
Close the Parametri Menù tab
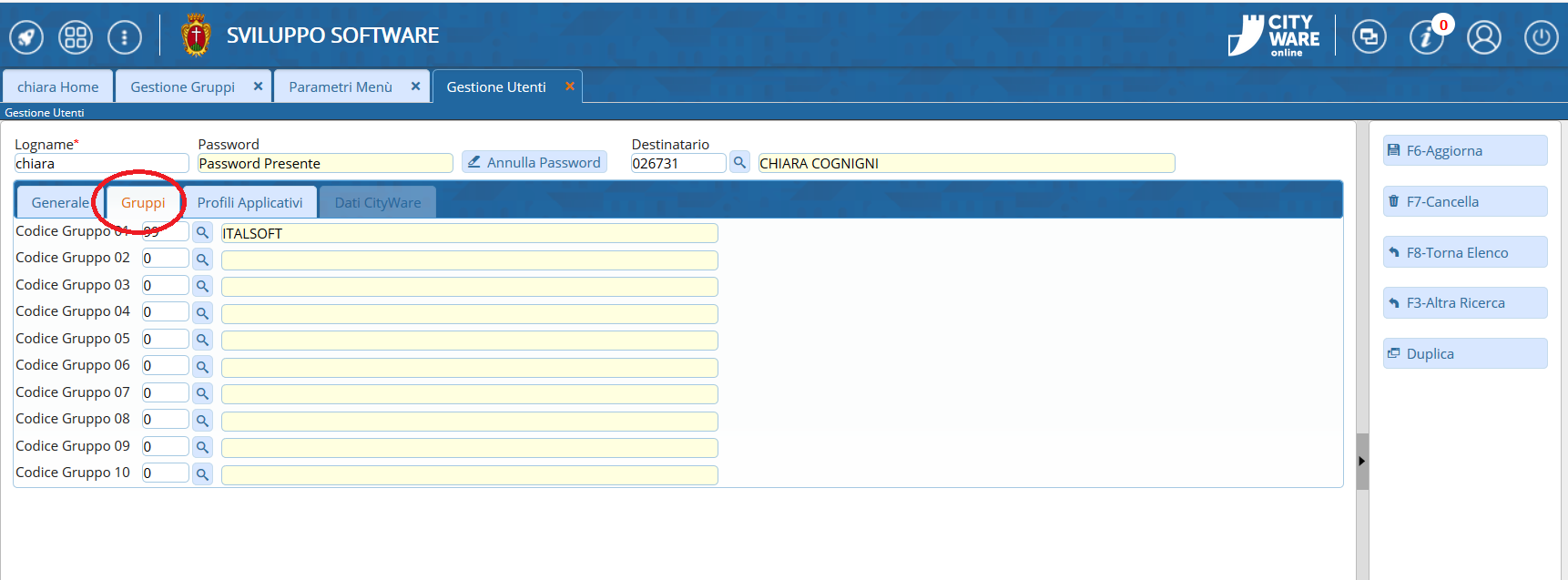[415, 86]
